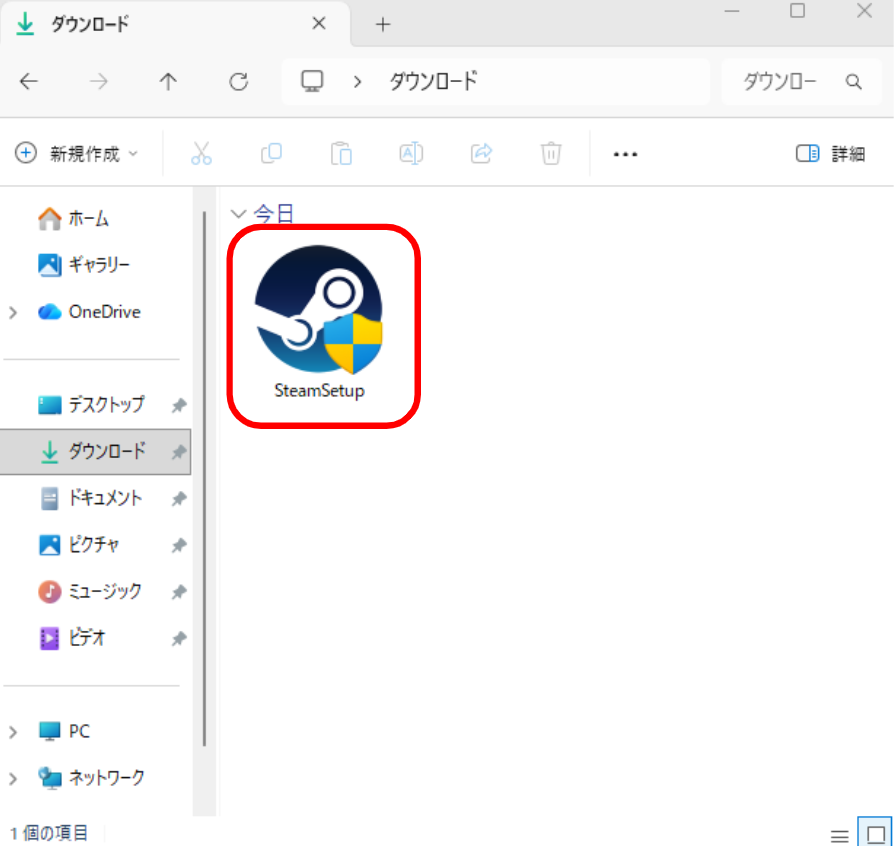Click ダウンロード breadcrumb in address bar
This screenshot has height=846, width=895.
(x=434, y=81)
